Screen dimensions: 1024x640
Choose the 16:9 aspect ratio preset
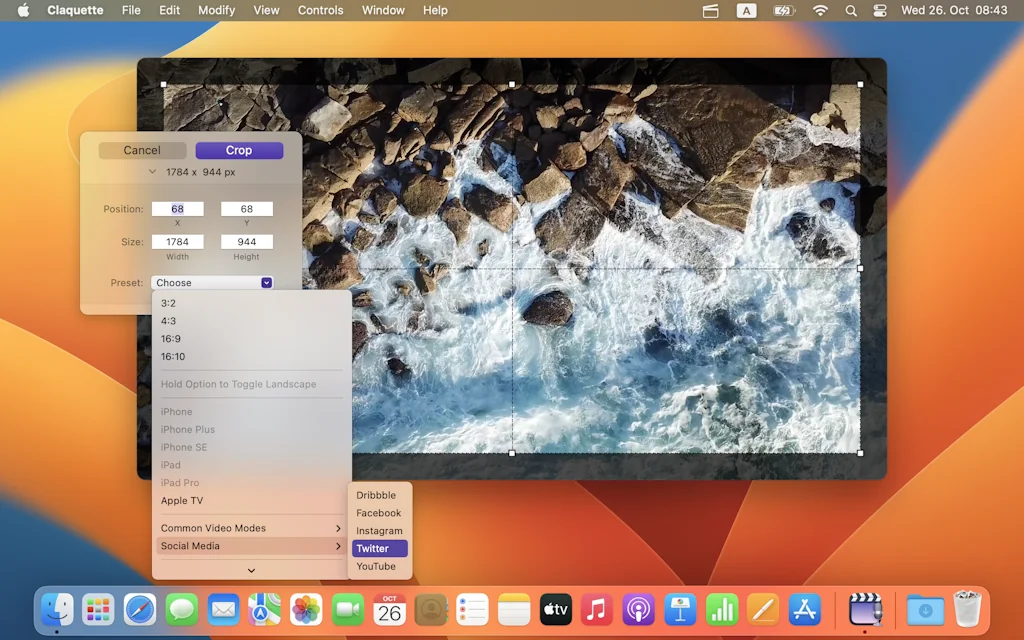(x=171, y=339)
